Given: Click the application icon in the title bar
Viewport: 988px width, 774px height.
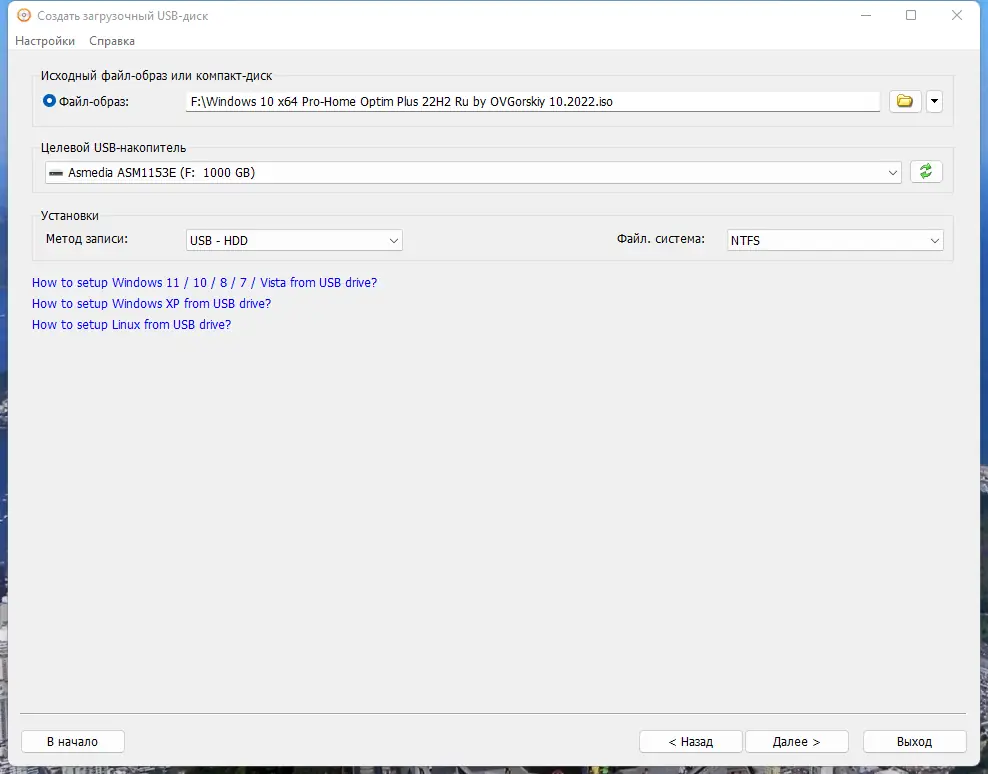Looking at the screenshot, I should point(24,15).
